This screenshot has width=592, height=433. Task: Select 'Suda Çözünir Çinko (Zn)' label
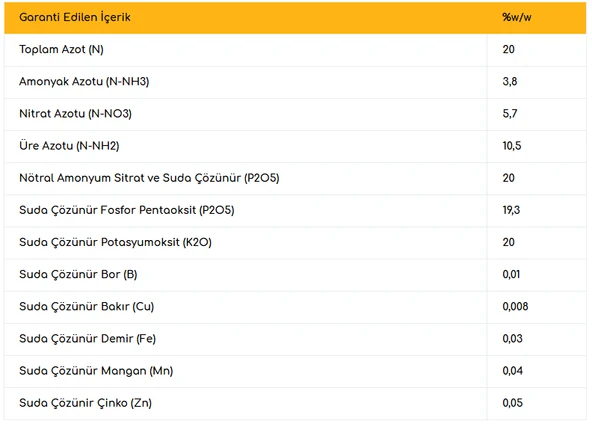[x=86, y=403]
